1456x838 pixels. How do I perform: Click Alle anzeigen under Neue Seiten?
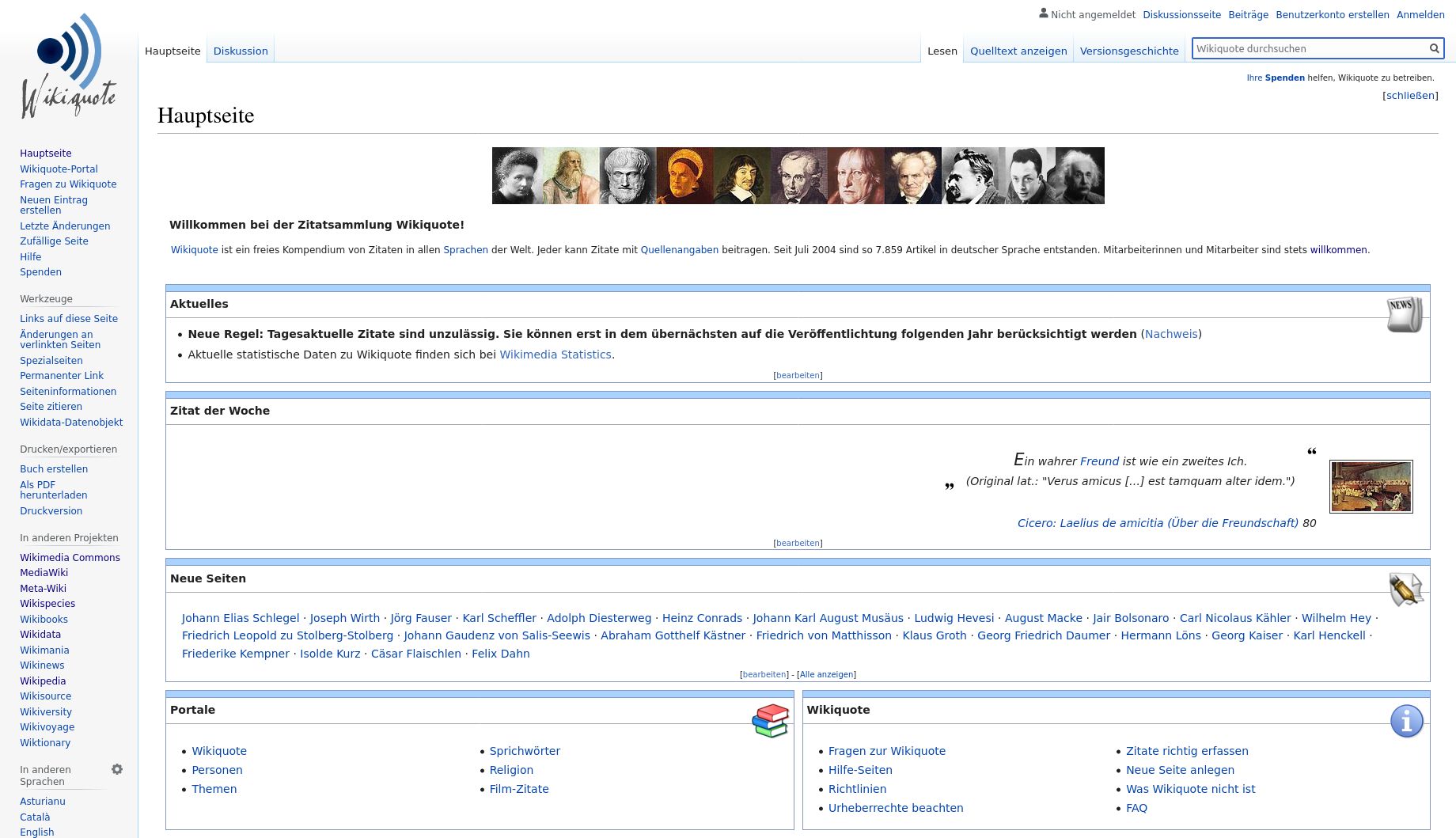827,674
